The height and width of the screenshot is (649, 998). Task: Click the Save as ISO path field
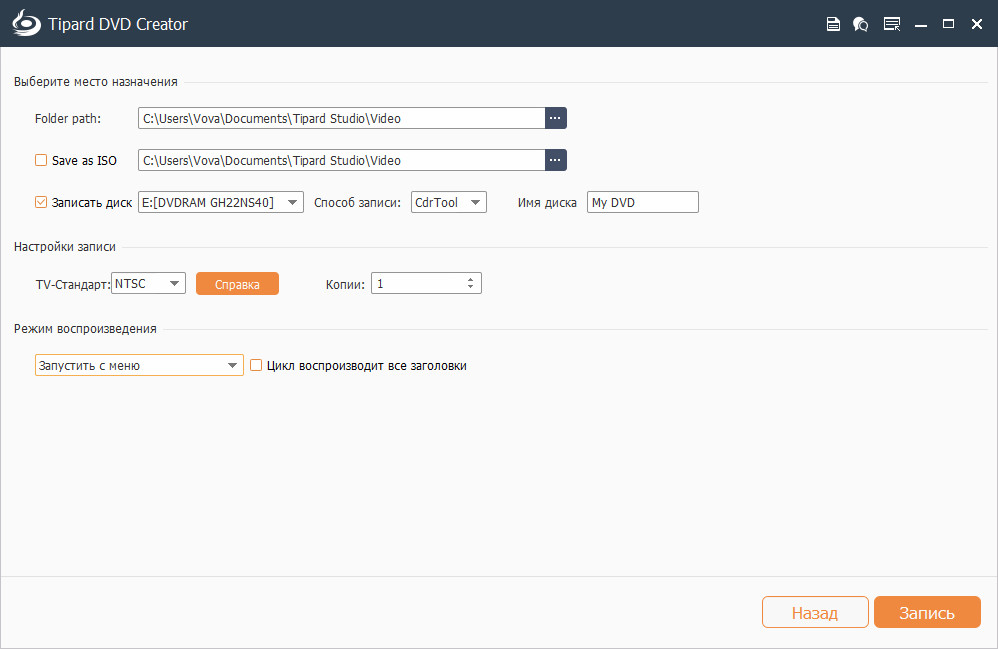pyautogui.click(x=342, y=160)
